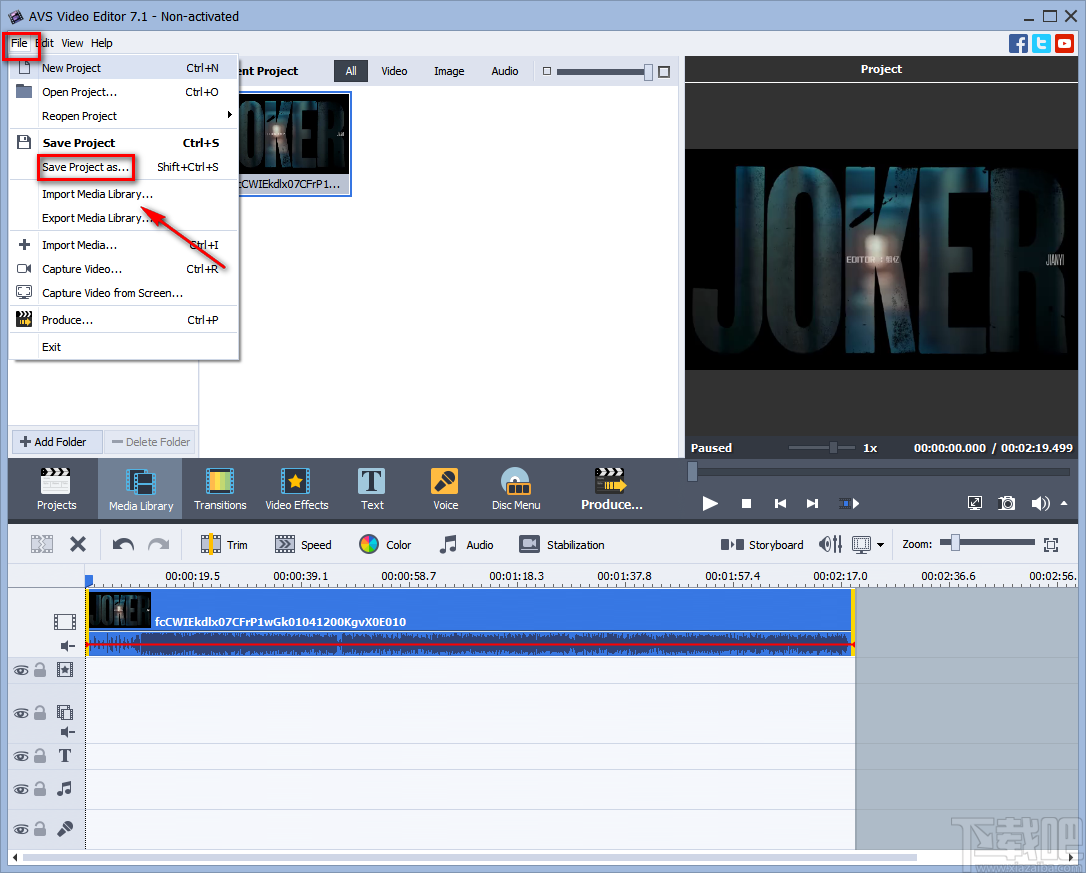Viewport: 1086px width, 873px height.
Task: Expand the Reopen Project submenu
Action: pos(125,116)
